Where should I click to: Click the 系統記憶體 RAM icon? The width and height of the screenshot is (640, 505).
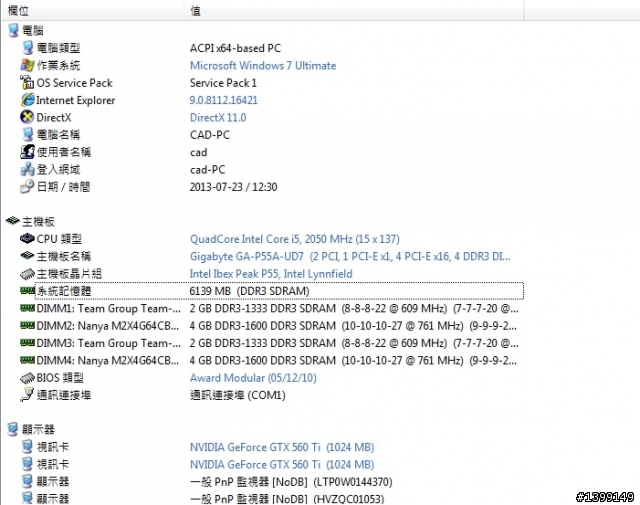coord(27,290)
